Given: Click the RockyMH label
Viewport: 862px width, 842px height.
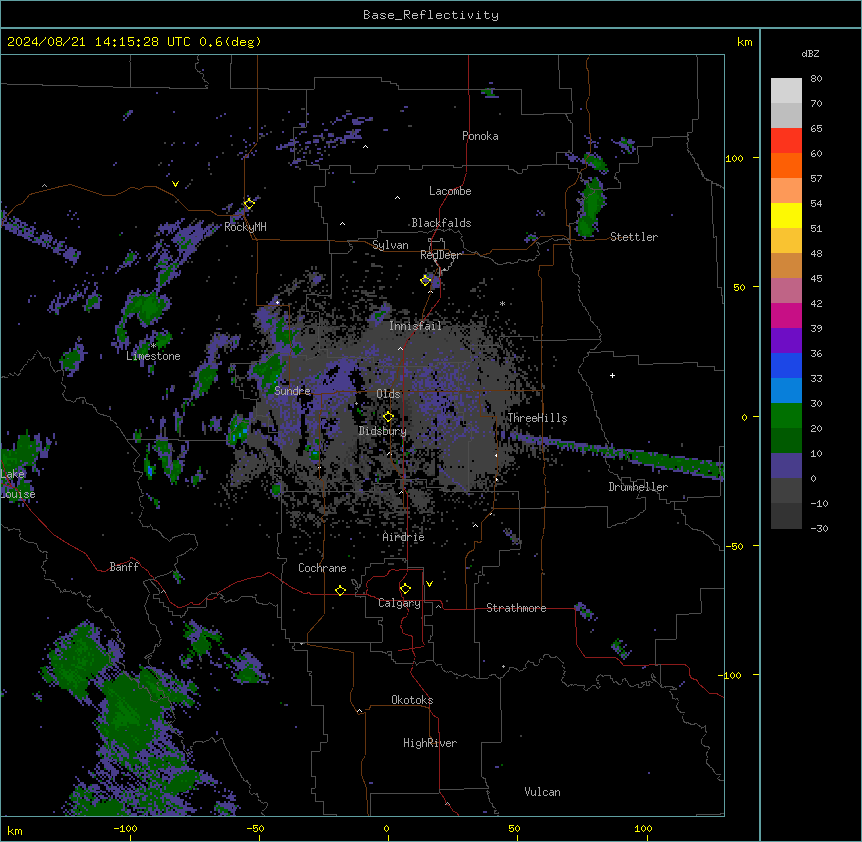Looking at the screenshot, I should (245, 226).
